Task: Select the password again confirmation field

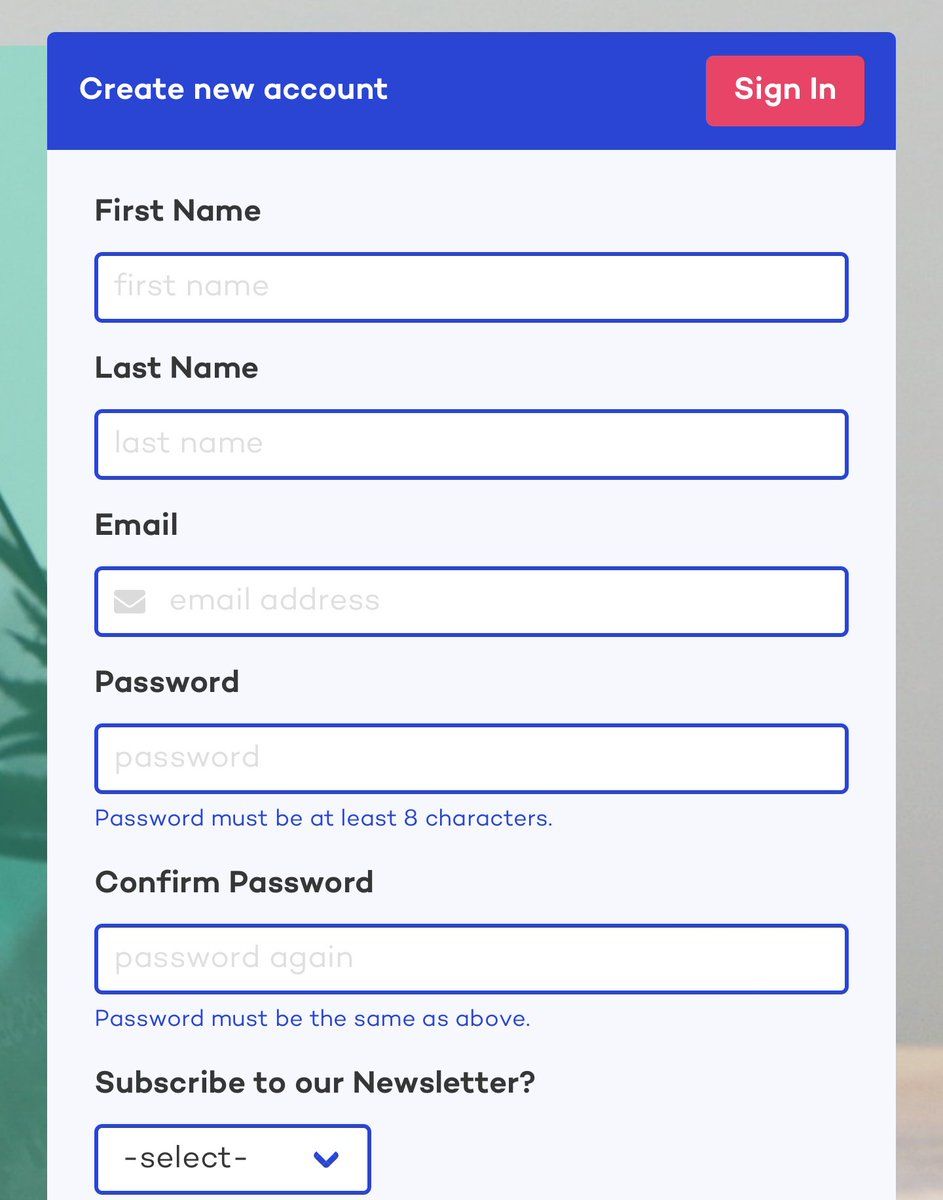Action: click(x=471, y=959)
